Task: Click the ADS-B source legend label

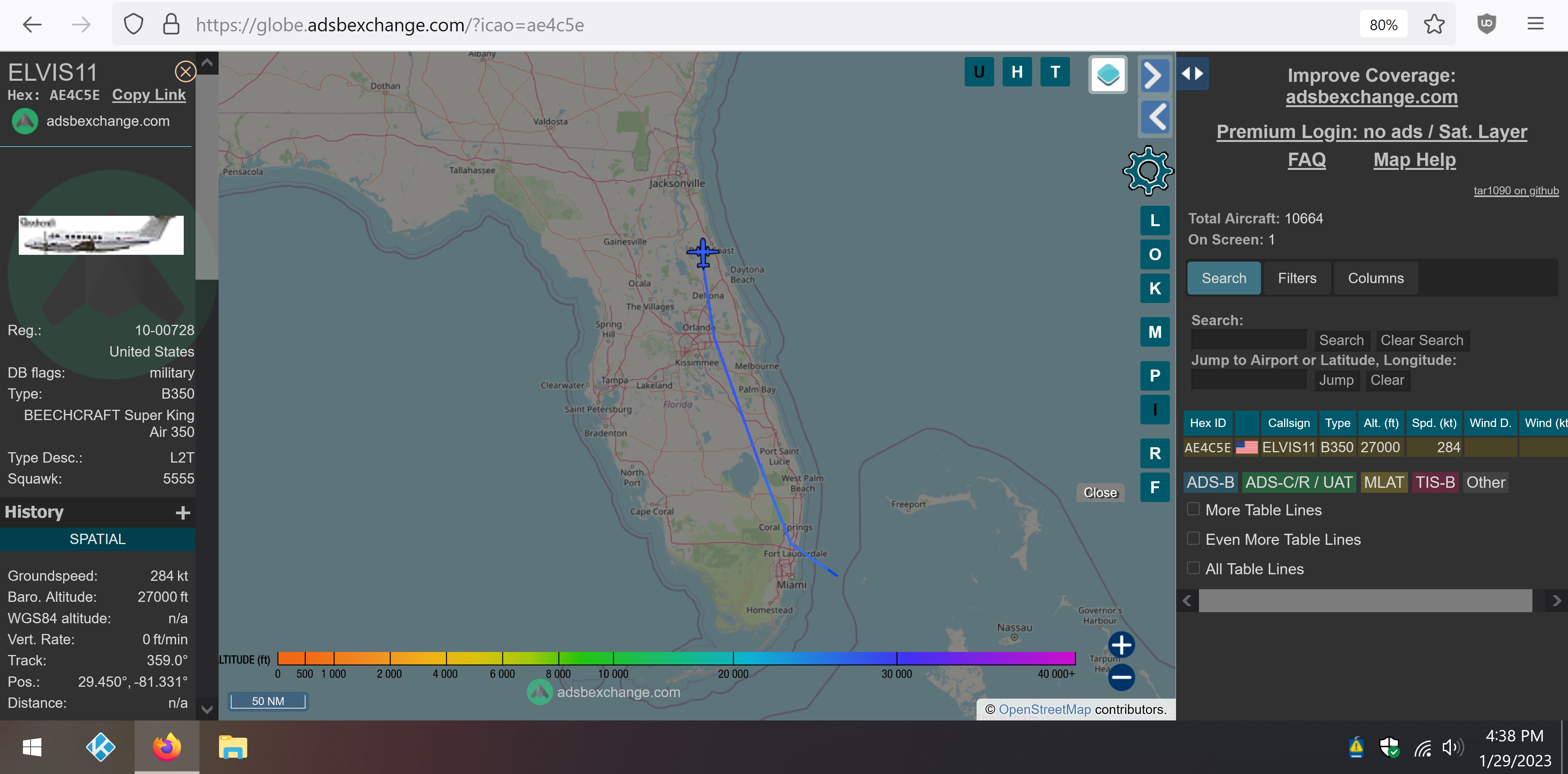Action: pyautogui.click(x=1210, y=482)
